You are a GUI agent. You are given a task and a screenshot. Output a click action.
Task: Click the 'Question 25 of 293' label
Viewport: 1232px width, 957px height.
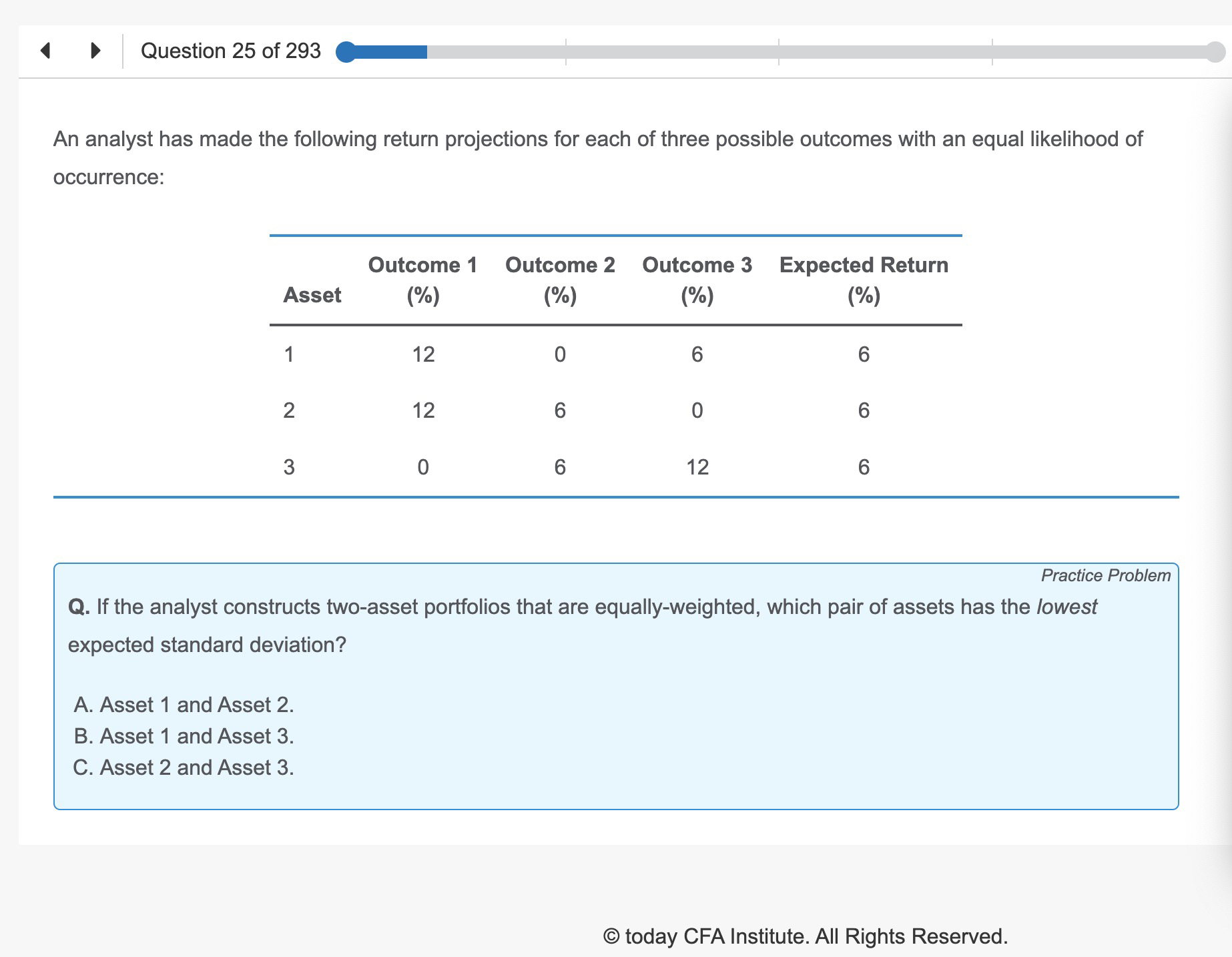click(x=230, y=51)
